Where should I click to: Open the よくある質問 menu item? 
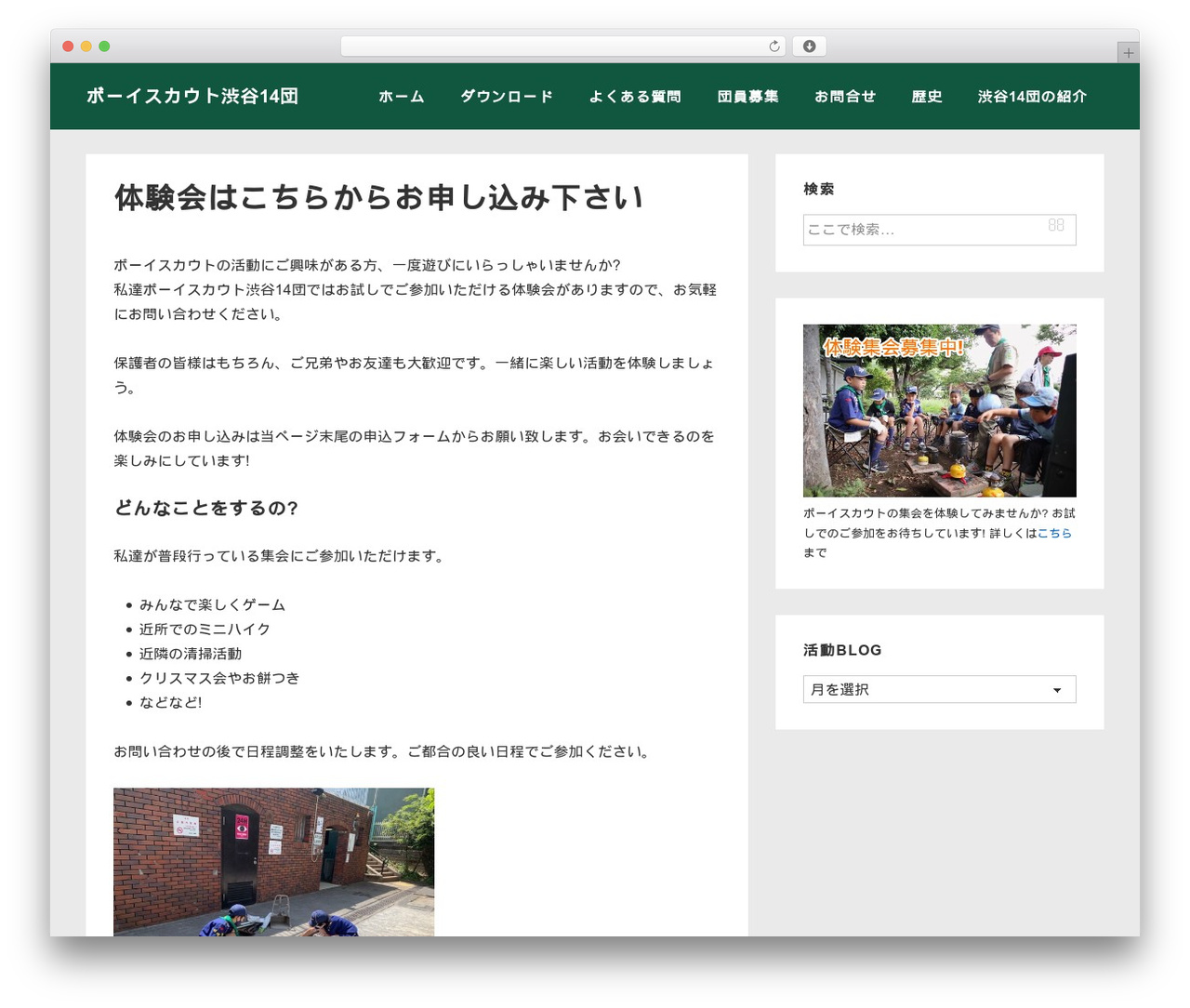635,97
